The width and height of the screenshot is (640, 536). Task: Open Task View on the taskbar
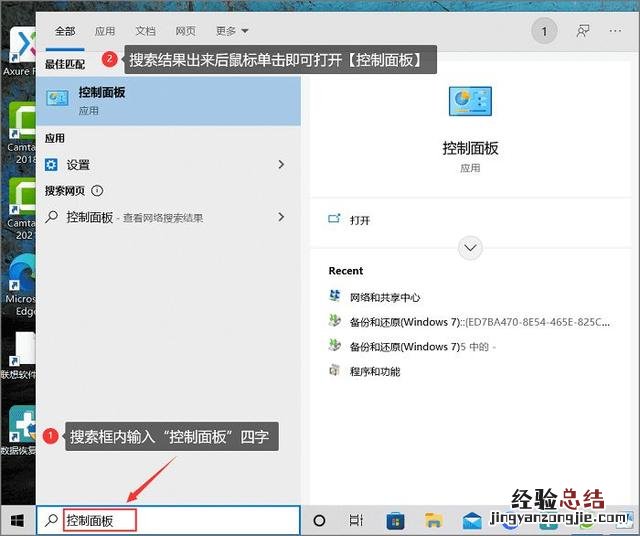pyautogui.click(x=356, y=521)
